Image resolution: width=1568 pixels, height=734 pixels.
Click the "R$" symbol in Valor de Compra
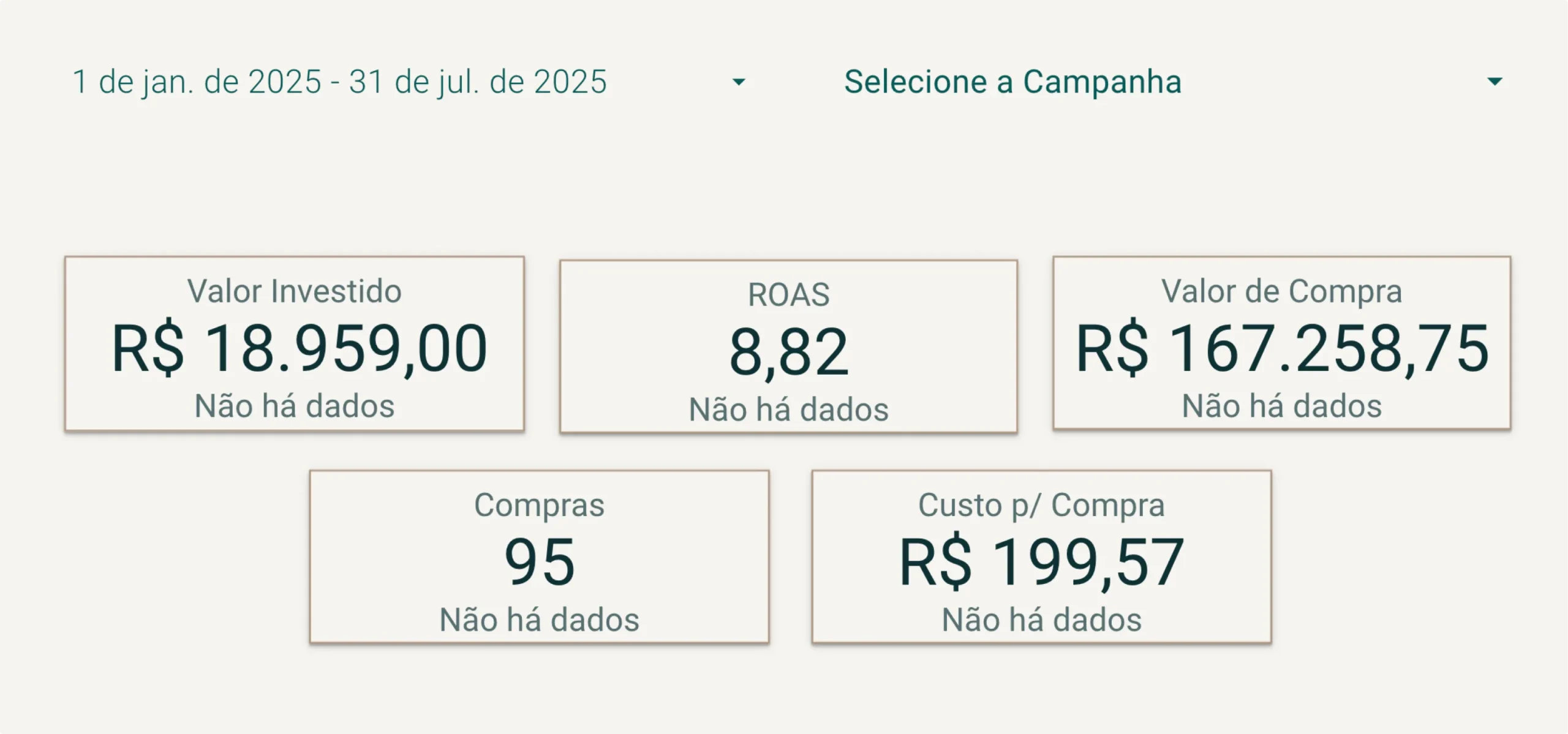(x=1112, y=348)
